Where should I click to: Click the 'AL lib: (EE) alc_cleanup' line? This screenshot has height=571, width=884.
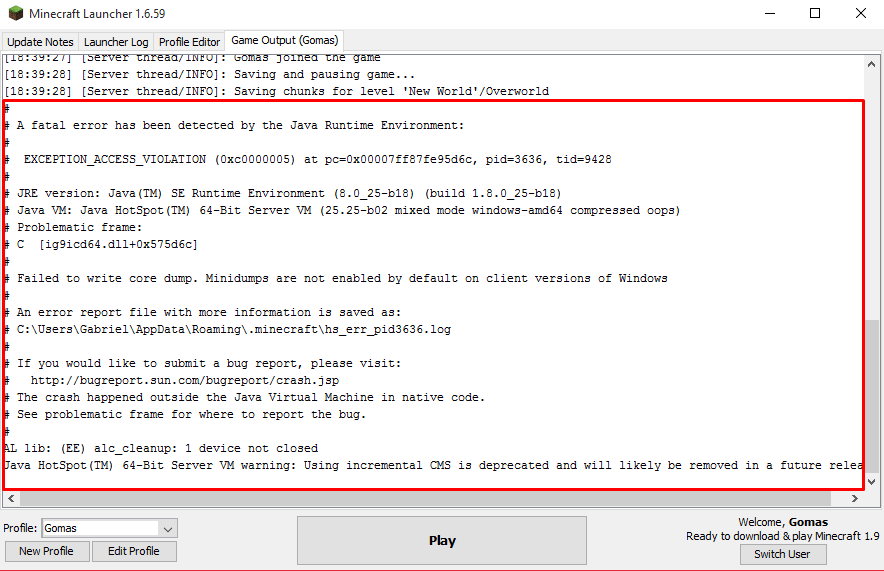161,448
